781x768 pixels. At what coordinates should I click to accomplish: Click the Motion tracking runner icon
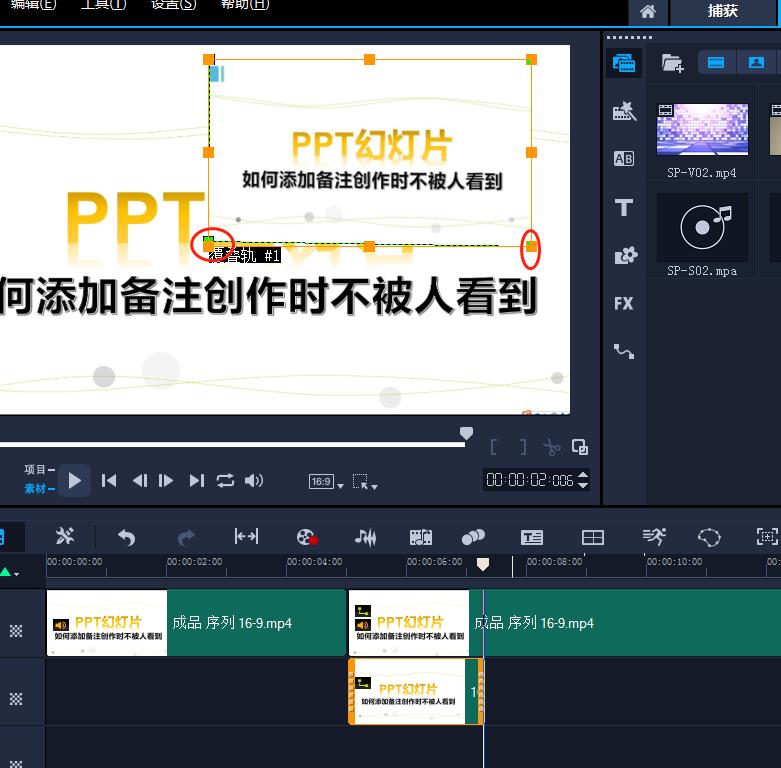[x=654, y=537]
